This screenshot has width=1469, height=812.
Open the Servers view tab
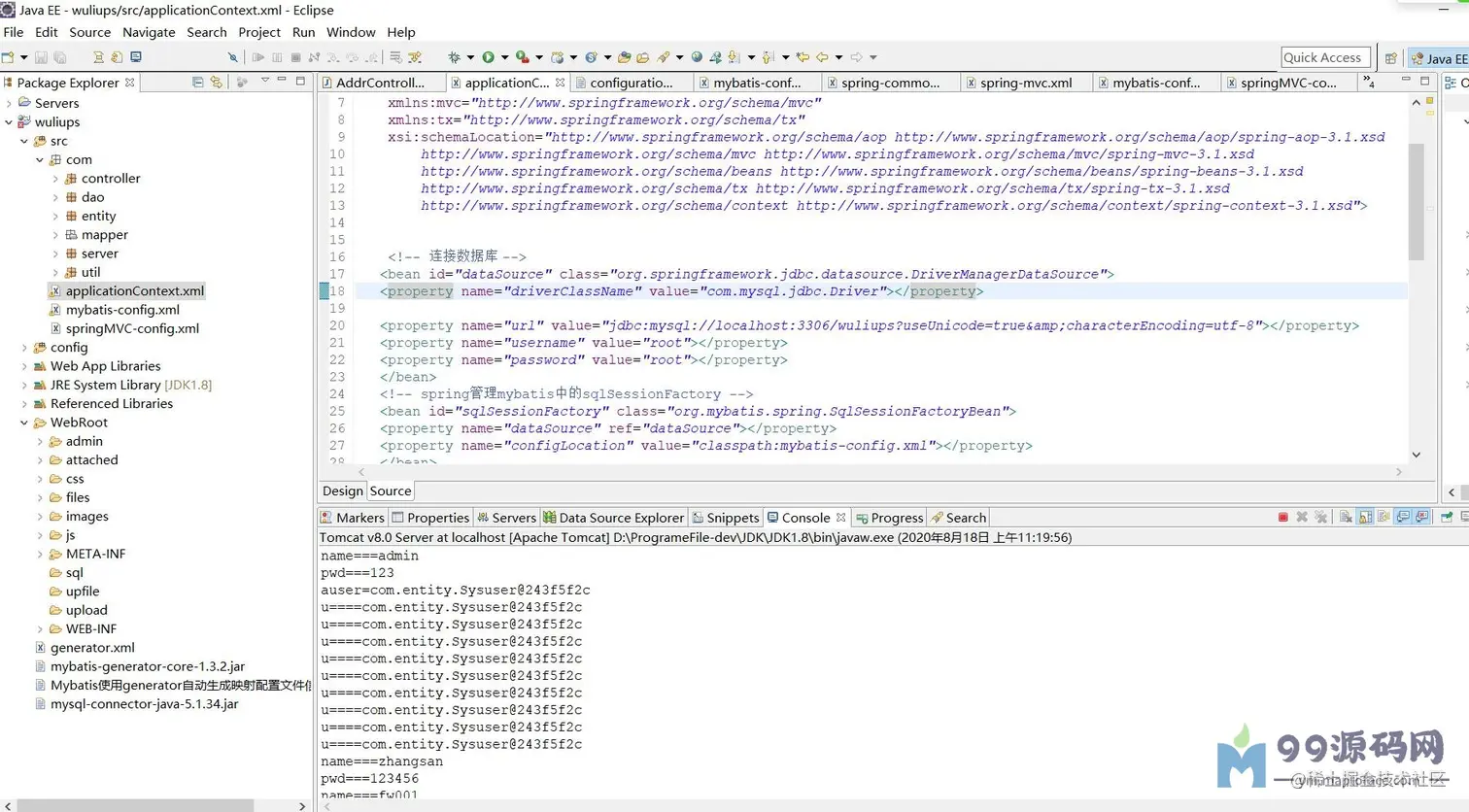click(x=505, y=518)
